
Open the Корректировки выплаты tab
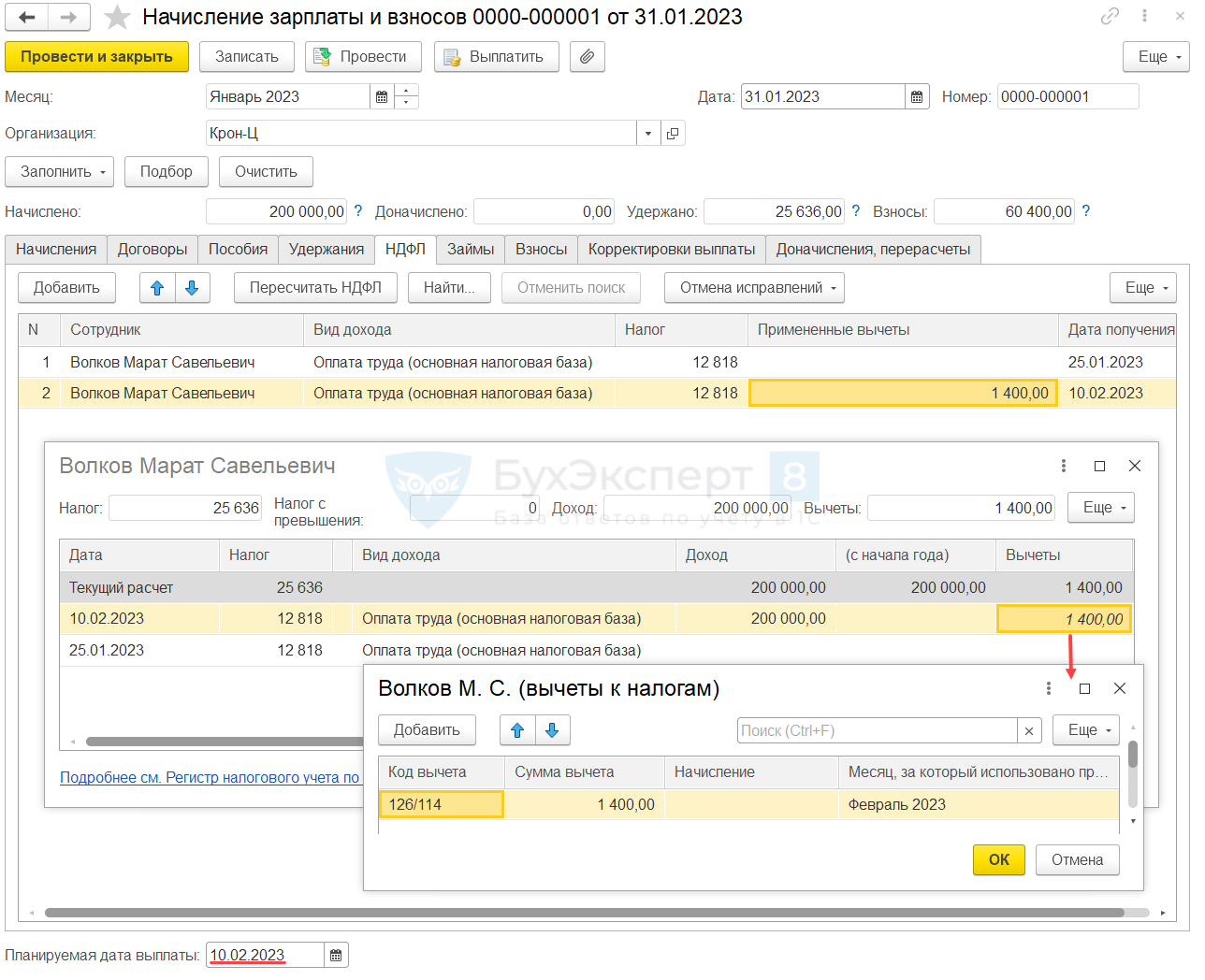pyautogui.click(x=672, y=249)
